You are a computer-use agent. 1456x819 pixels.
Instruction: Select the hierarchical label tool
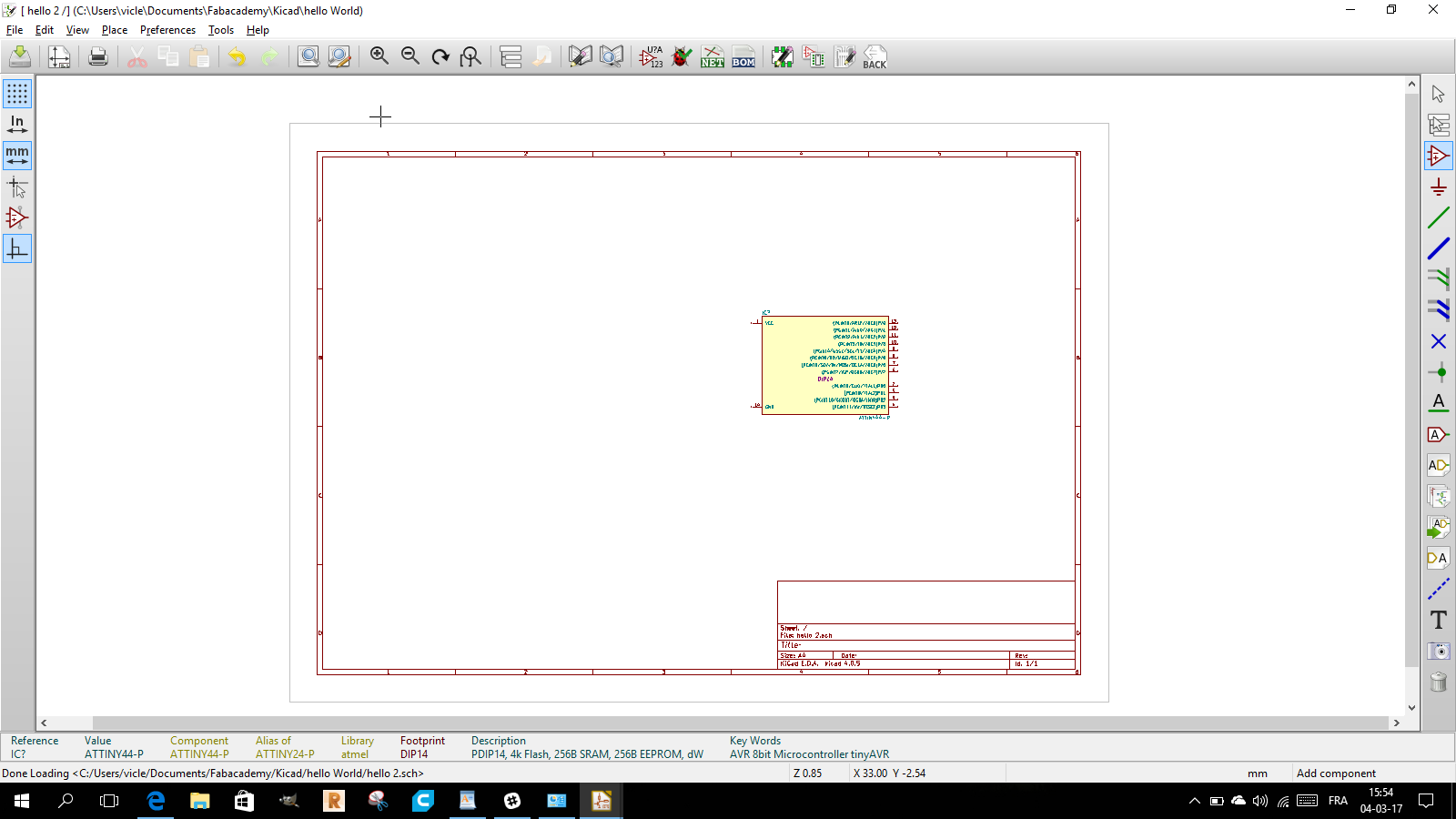[x=1439, y=465]
